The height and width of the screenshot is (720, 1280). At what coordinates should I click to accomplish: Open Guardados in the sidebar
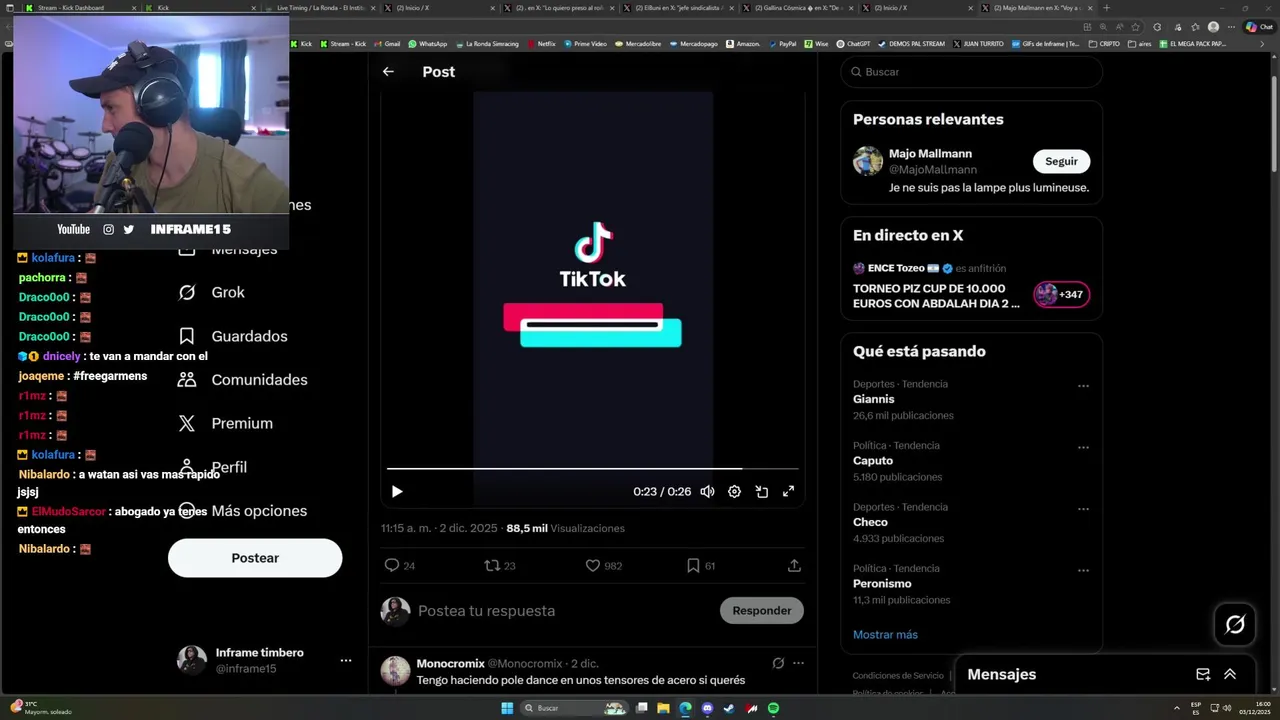click(x=233, y=337)
